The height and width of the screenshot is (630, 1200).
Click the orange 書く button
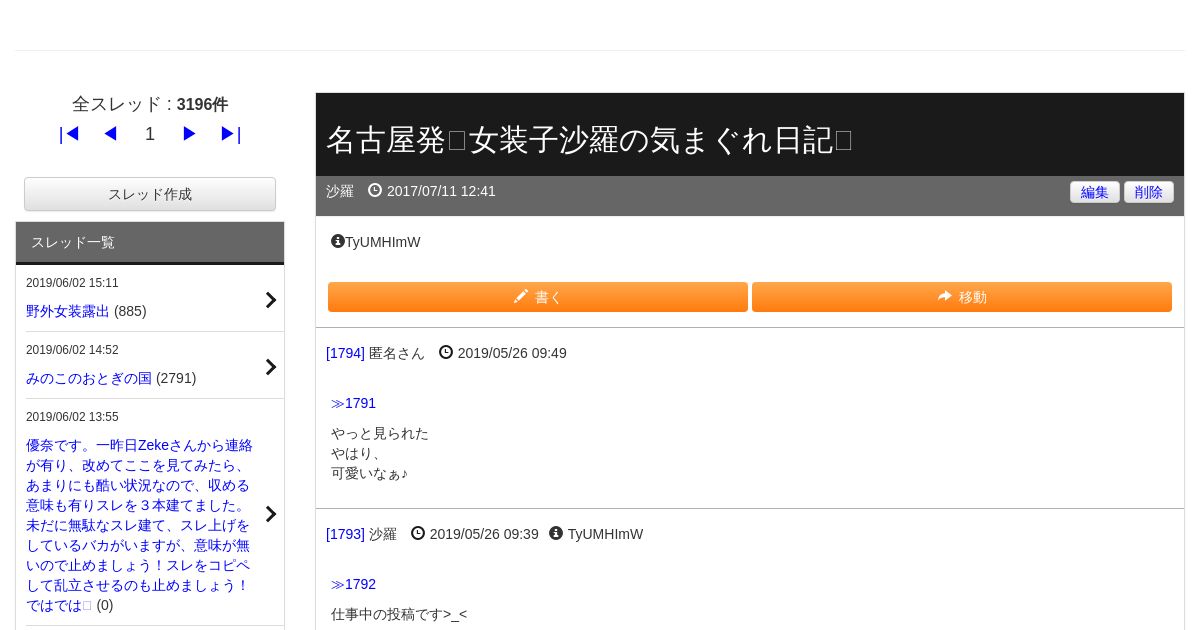tap(538, 297)
